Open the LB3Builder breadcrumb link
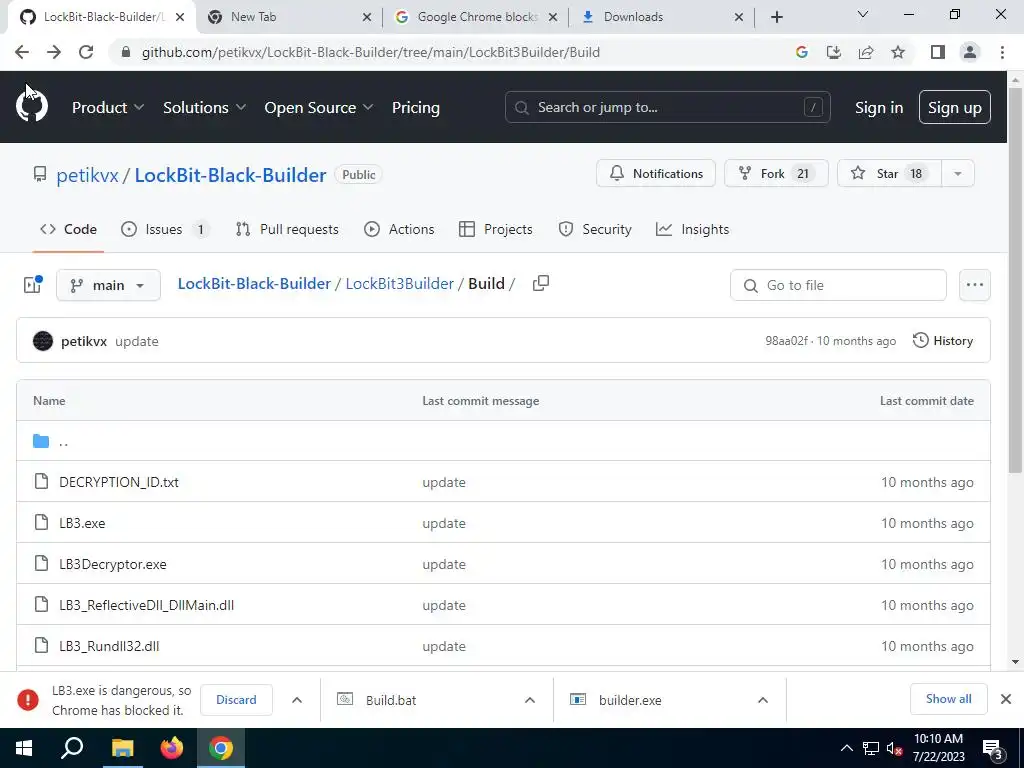 400,283
